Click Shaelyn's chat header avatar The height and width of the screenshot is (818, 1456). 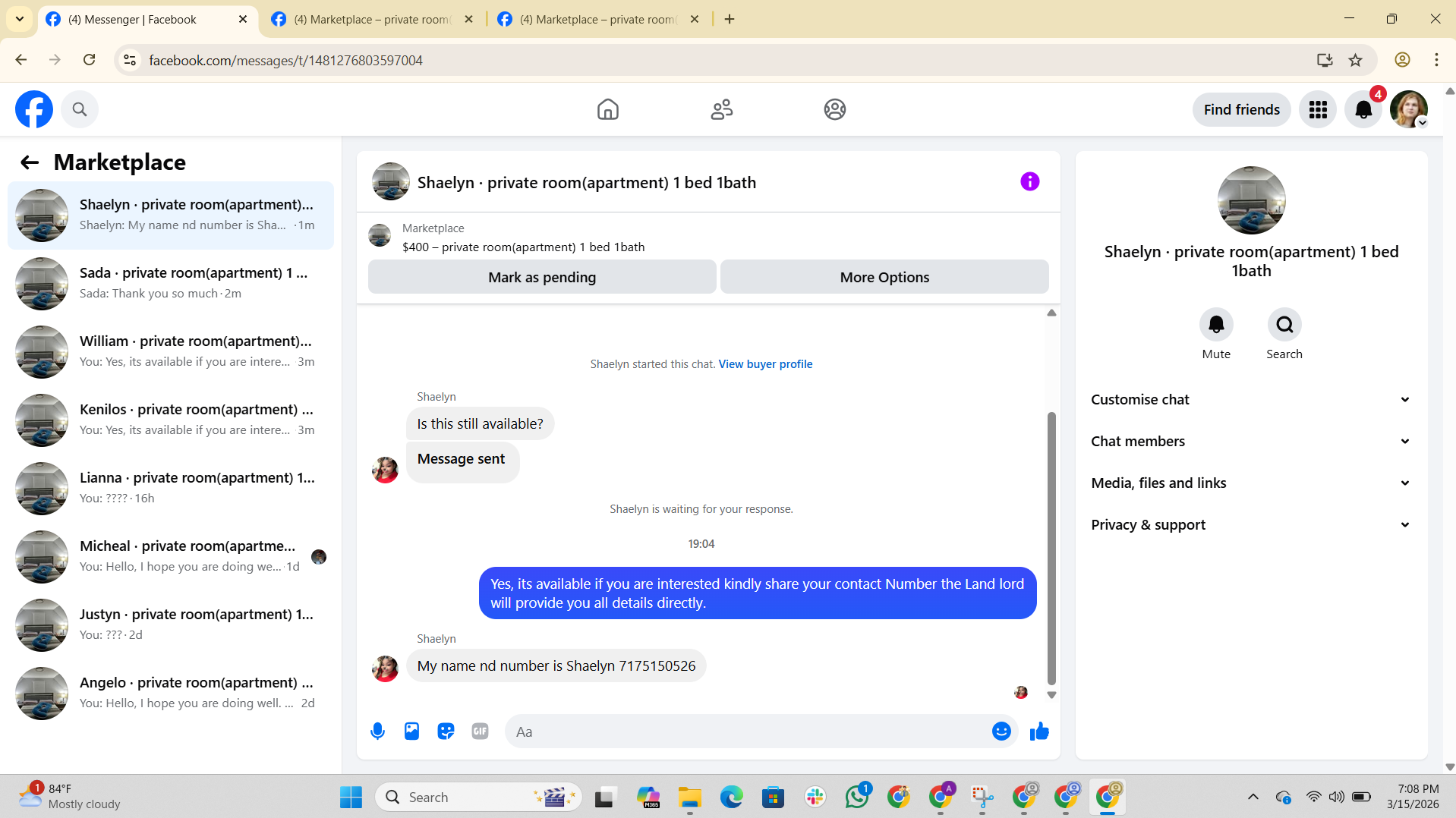tap(391, 182)
